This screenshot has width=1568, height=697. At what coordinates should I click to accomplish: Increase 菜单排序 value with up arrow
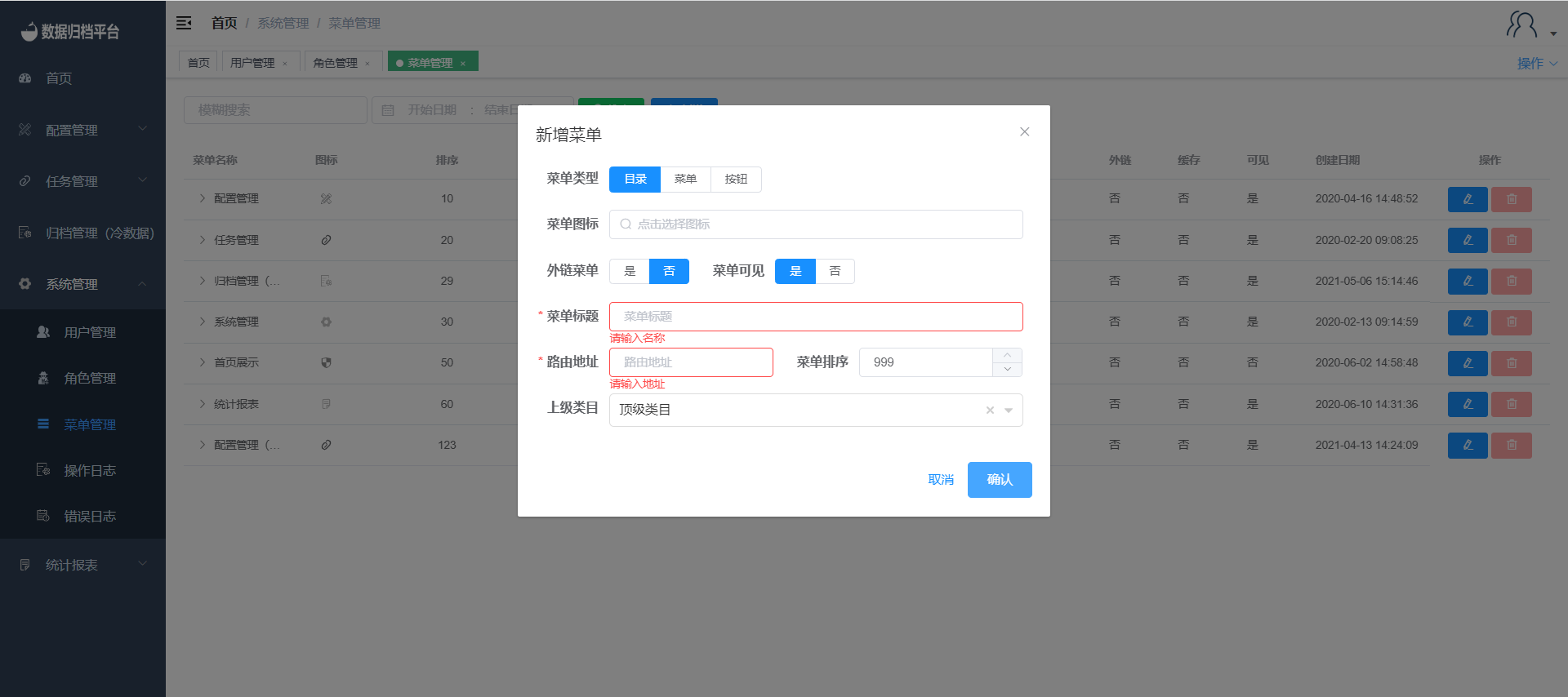point(1007,355)
